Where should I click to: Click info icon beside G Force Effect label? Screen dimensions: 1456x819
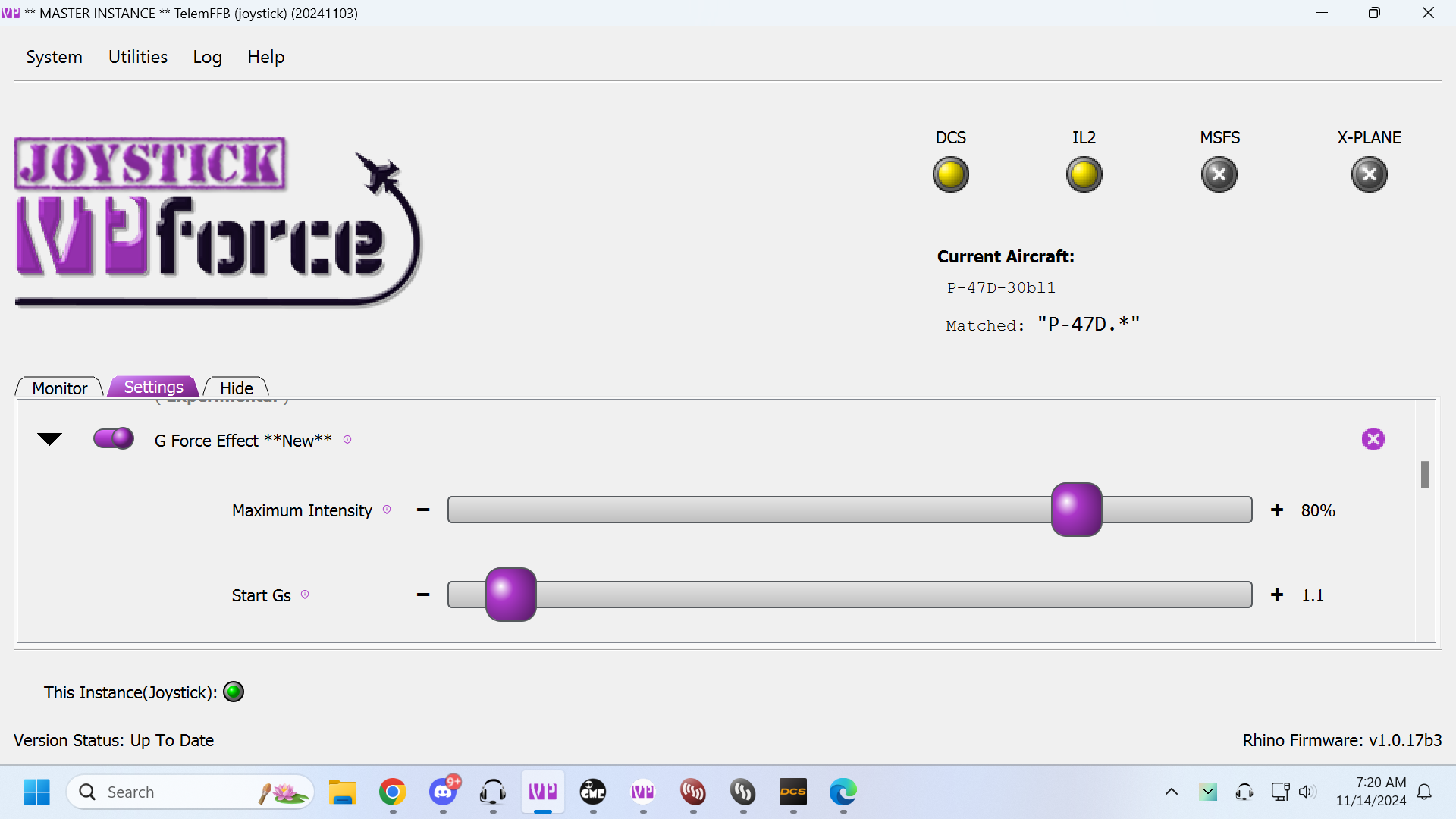pyautogui.click(x=347, y=440)
